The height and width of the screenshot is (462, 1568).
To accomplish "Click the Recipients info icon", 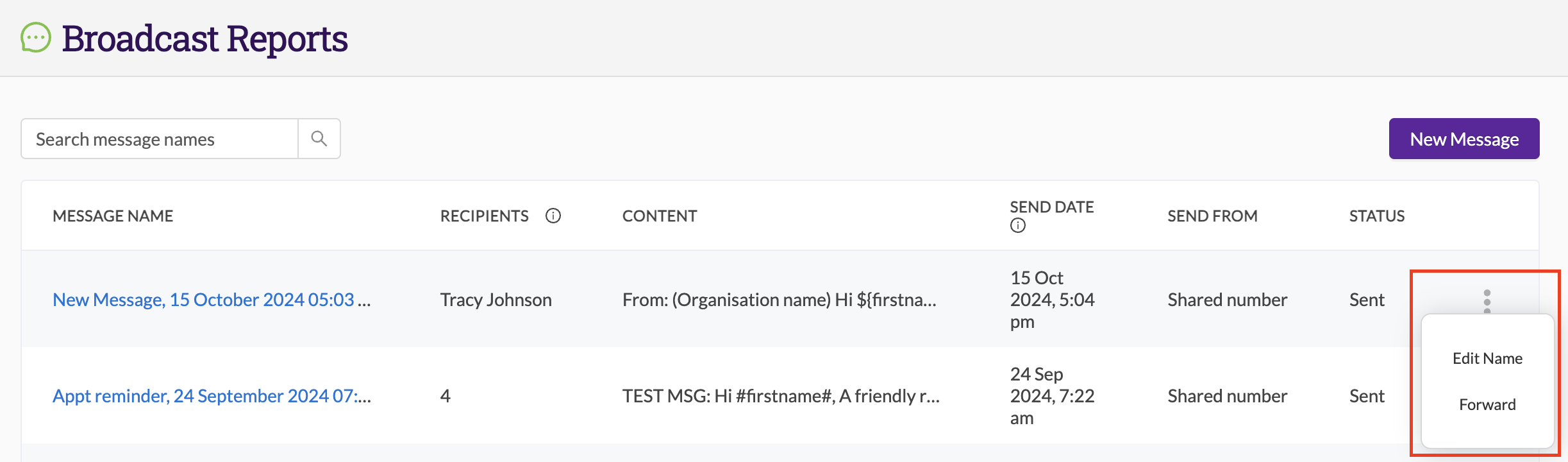I will click(x=553, y=216).
